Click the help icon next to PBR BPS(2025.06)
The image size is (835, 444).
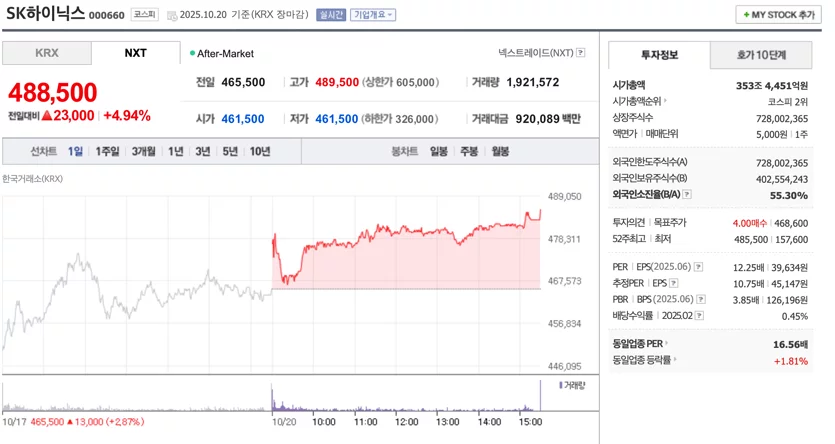[701, 300]
